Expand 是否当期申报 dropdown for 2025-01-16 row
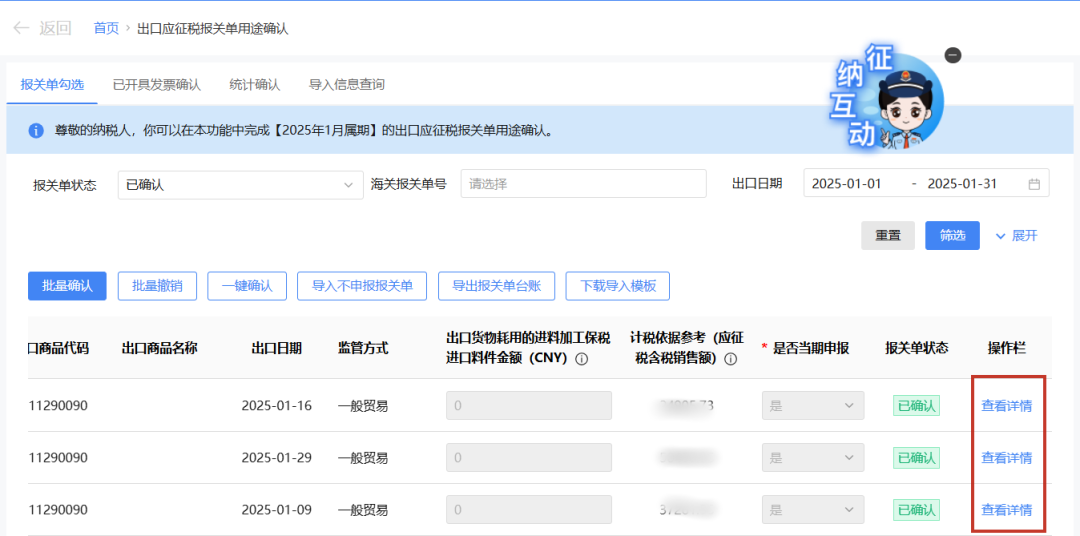 (812, 405)
